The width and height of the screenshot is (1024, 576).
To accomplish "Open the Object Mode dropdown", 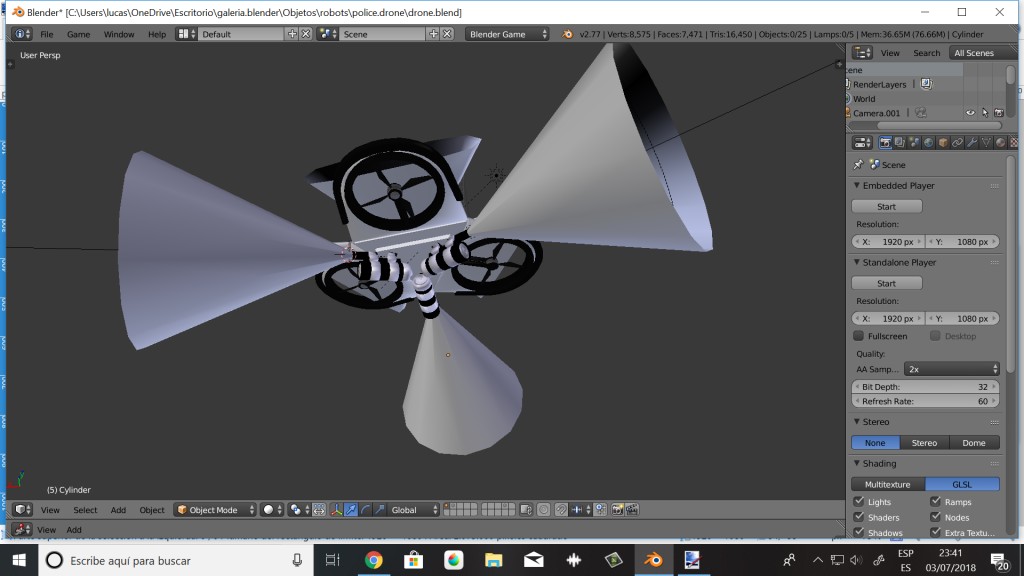I will 213,509.
